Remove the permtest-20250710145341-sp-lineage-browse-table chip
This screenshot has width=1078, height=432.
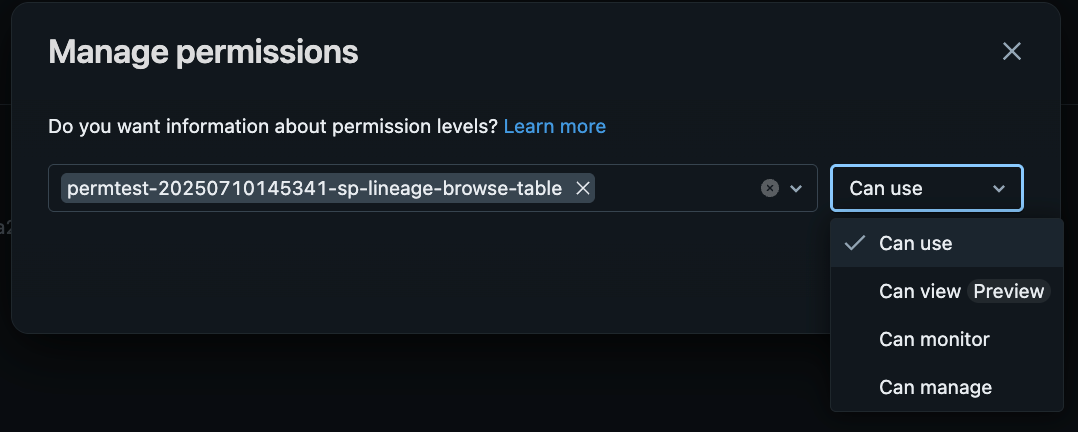pyautogui.click(x=582, y=188)
